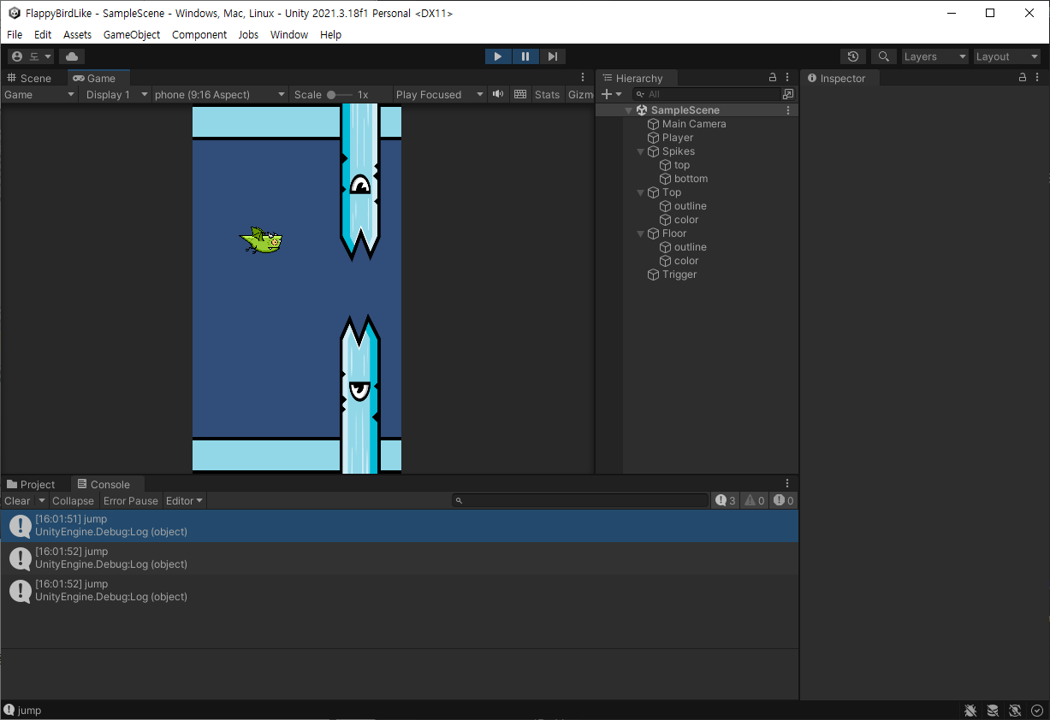Image resolution: width=1050 pixels, height=720 pixels.
Task: Open the global search magnifier icon
Action: (884, 56)
